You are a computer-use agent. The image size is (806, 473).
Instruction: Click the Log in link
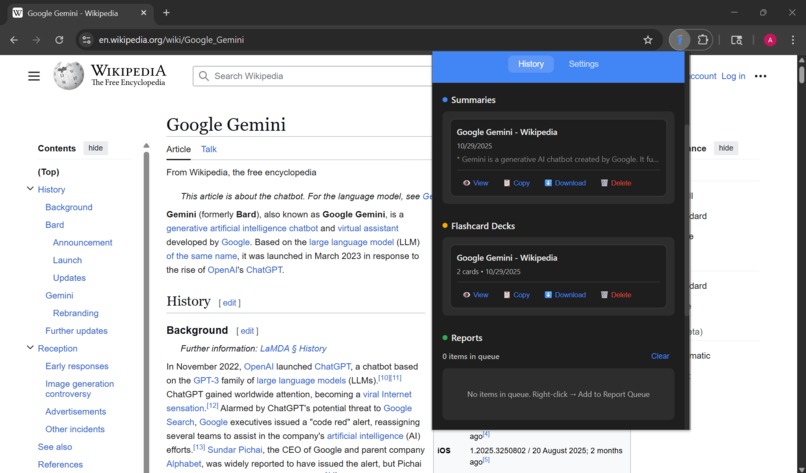733,76
